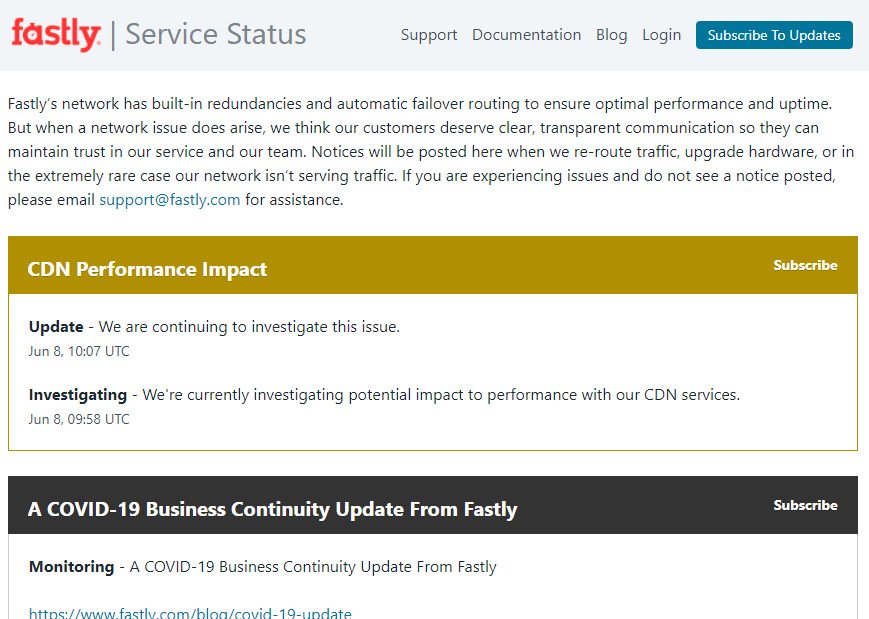This screenshot has width=869, height=619.
Task: Subscribe to the CDN Performance Impact incident
Action: point(805,265)
